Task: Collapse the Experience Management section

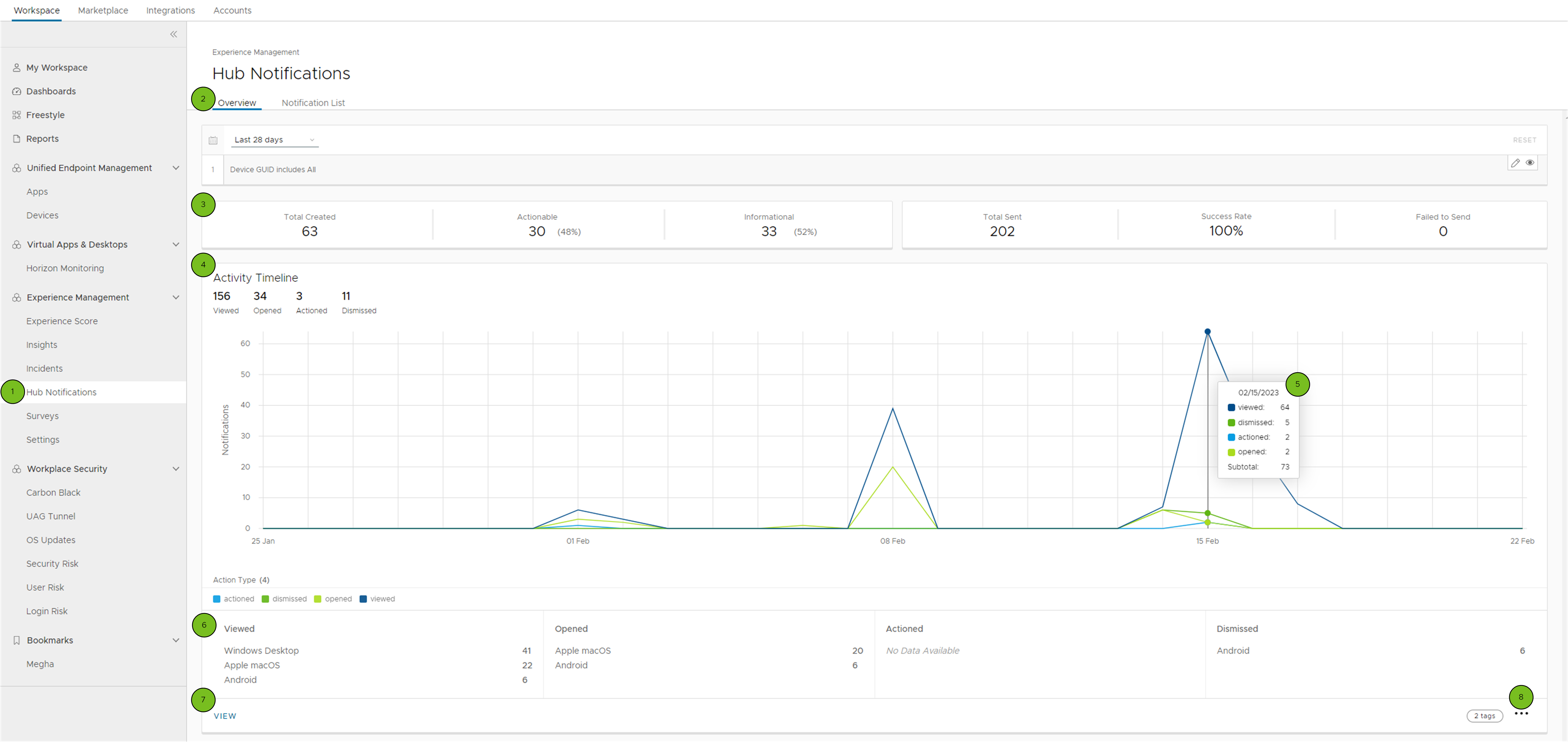Action: (x=176, y=298)
